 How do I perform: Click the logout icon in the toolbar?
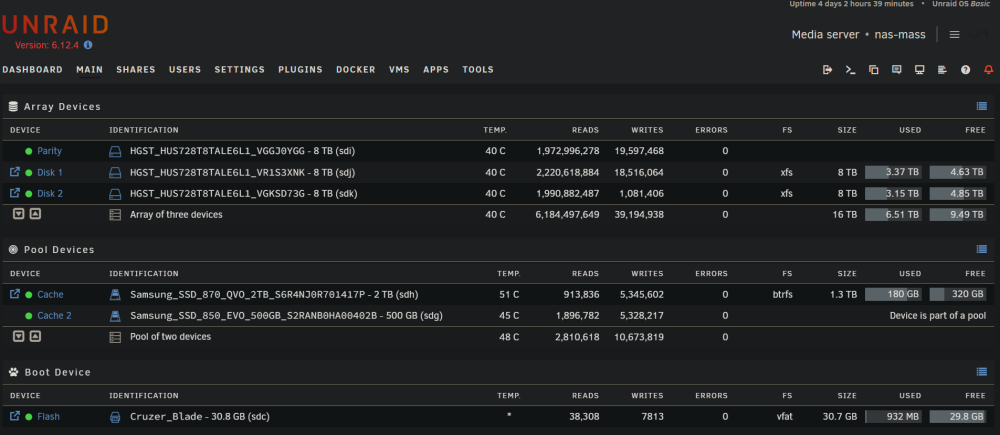click(x=827, y=70)
